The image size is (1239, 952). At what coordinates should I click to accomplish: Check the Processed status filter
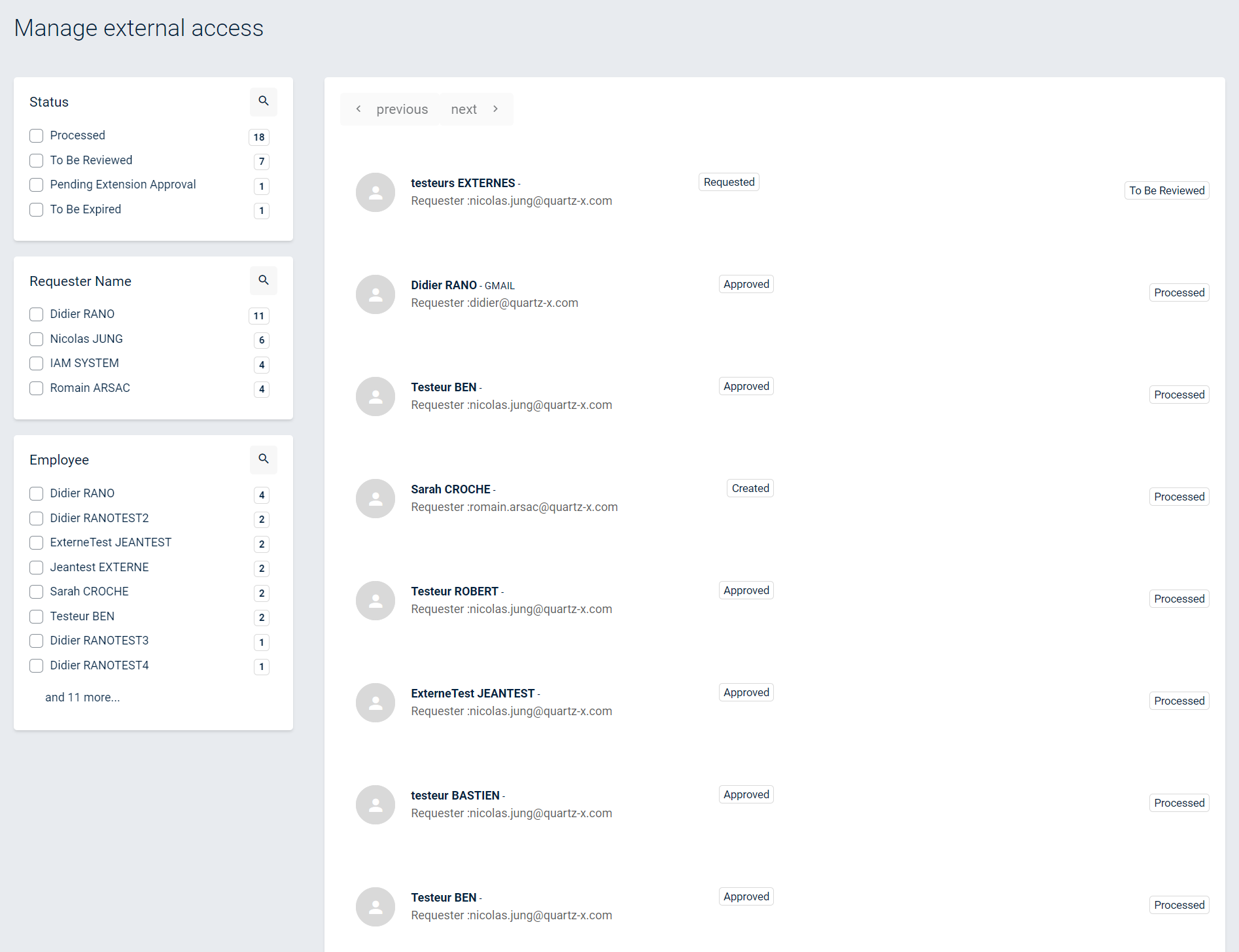(x=37, y=135)
